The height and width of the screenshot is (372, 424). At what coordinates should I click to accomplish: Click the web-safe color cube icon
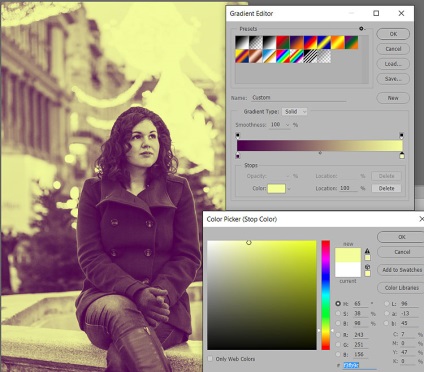[367, 267]
